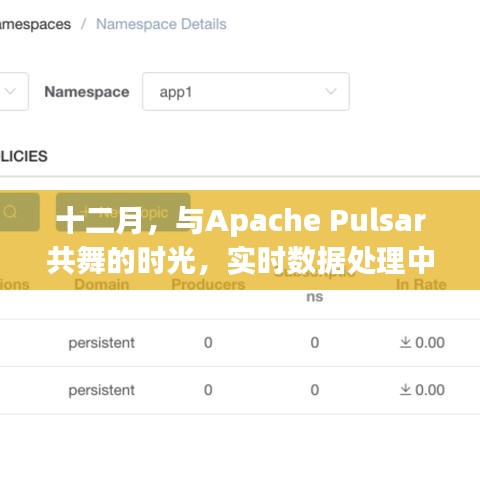
Task: Sort by In Rate column header
Action: point(421,284)
